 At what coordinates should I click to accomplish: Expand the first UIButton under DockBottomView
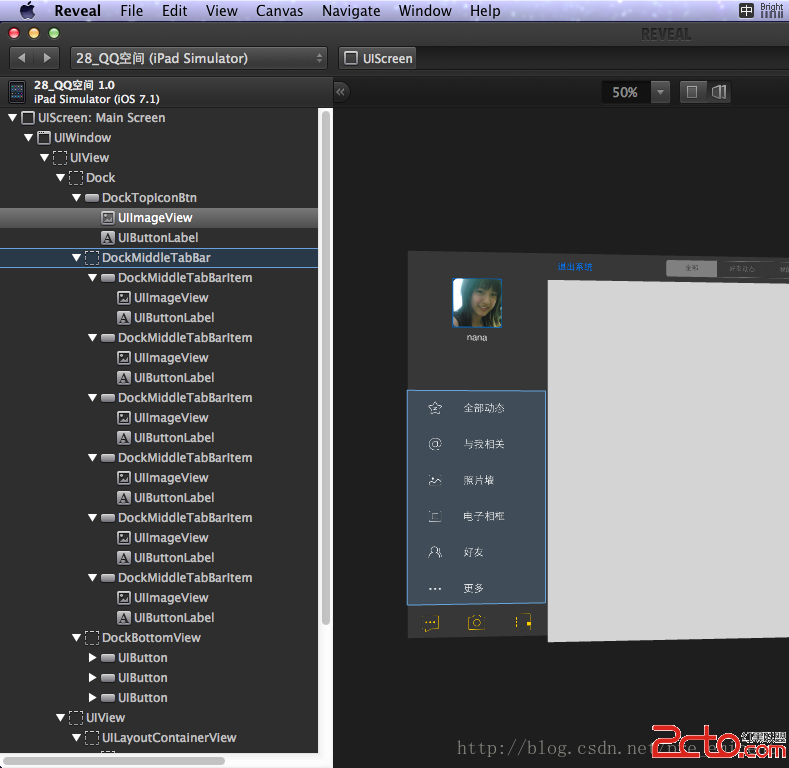(x=92, y=658)
